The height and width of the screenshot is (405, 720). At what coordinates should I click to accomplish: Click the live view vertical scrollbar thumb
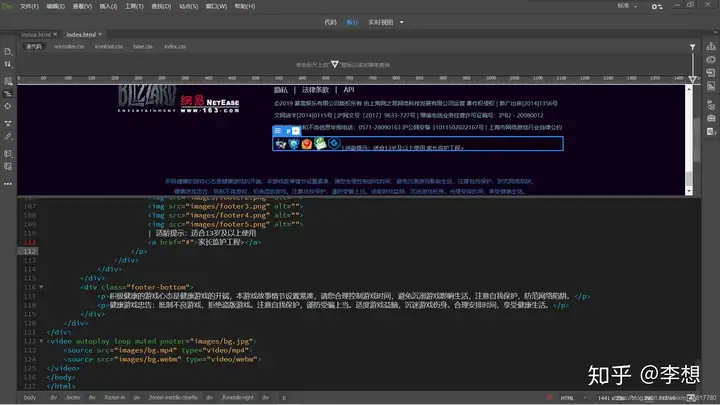coord(689,178)
